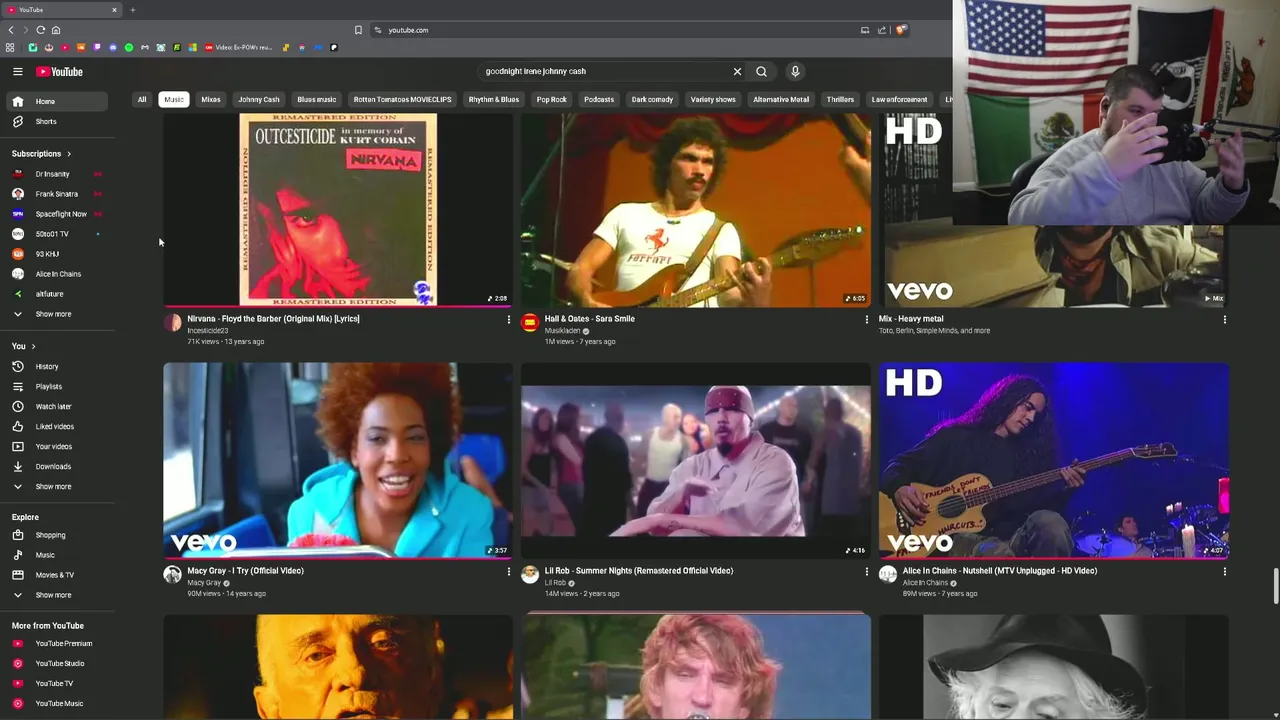This screenshot has height=720, width=1280.
Task: Play the Hall & Oates Sara Smile thumbnail
Action: [696, 209]
